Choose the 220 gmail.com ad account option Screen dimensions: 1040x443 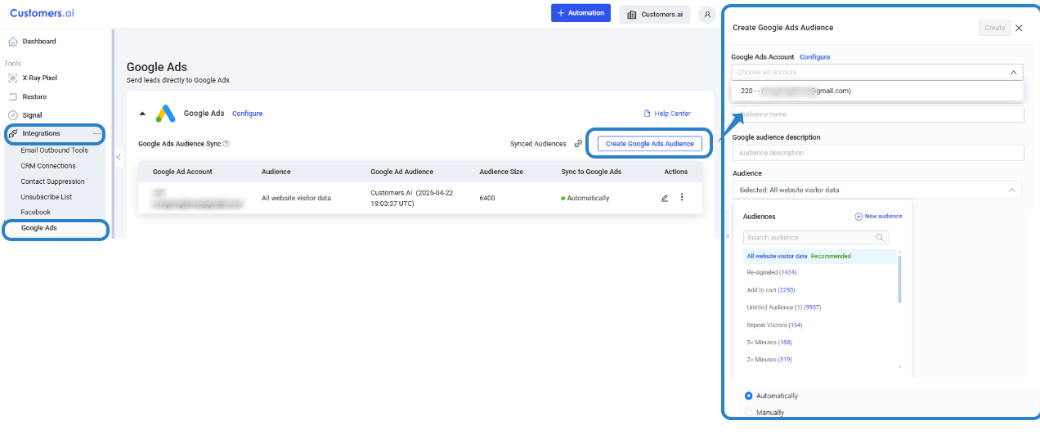coord(878,91)
